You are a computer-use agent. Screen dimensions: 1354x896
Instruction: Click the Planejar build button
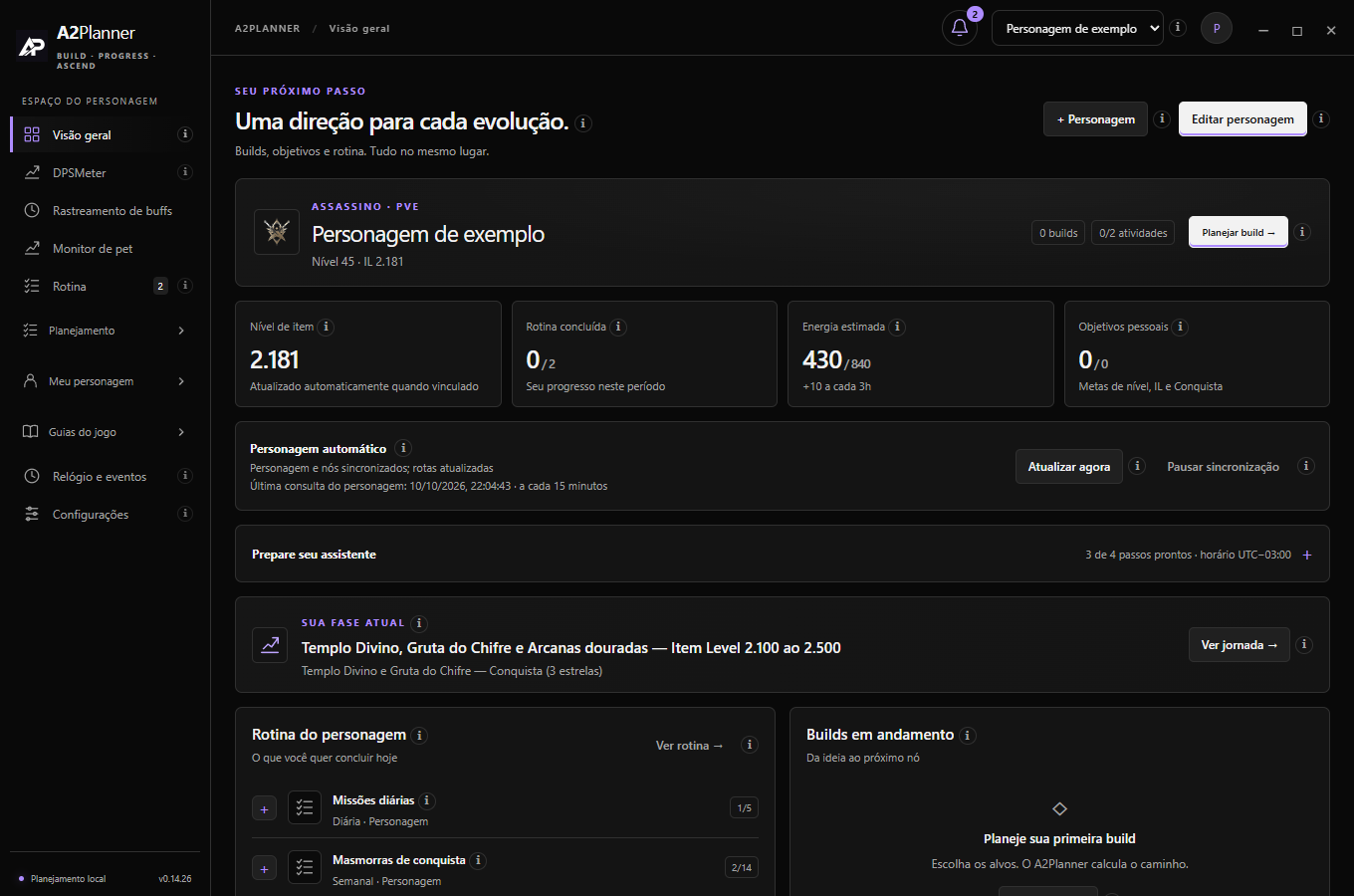[x=1238, y=232]
